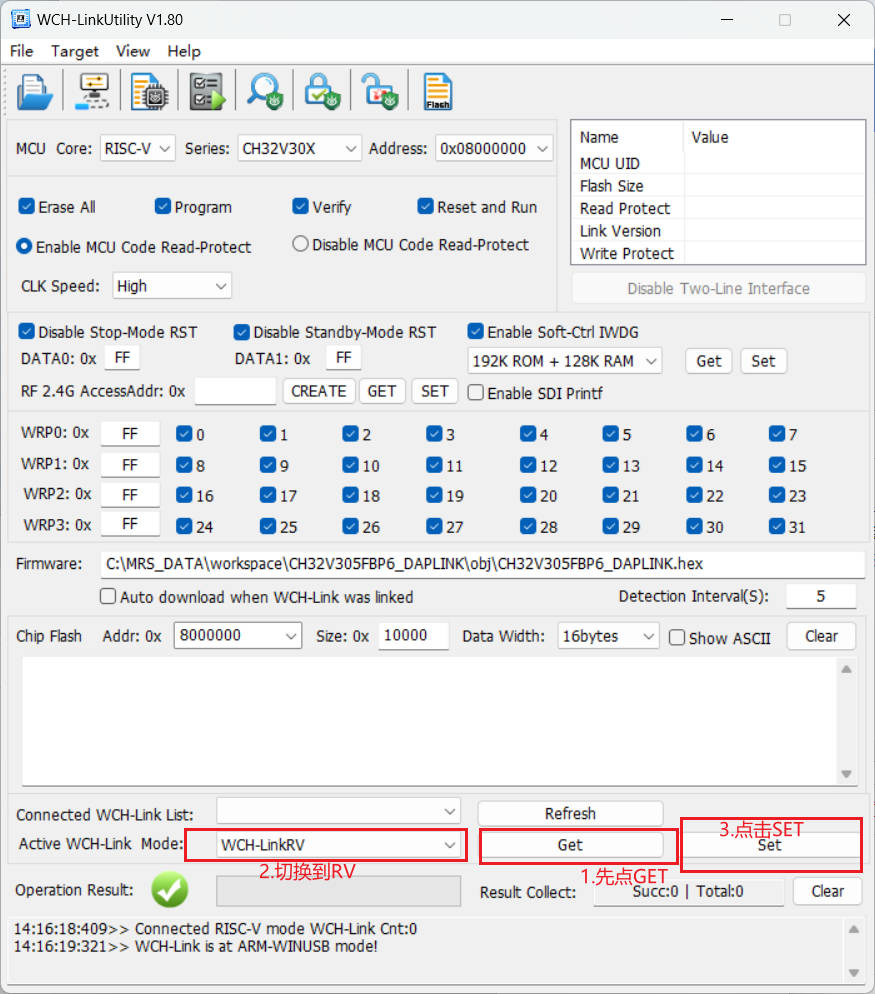Image resolution: width=875 pixels, height=994 pixels.
Task: Click the DATA0 hex input field
Action: (122, 358)
